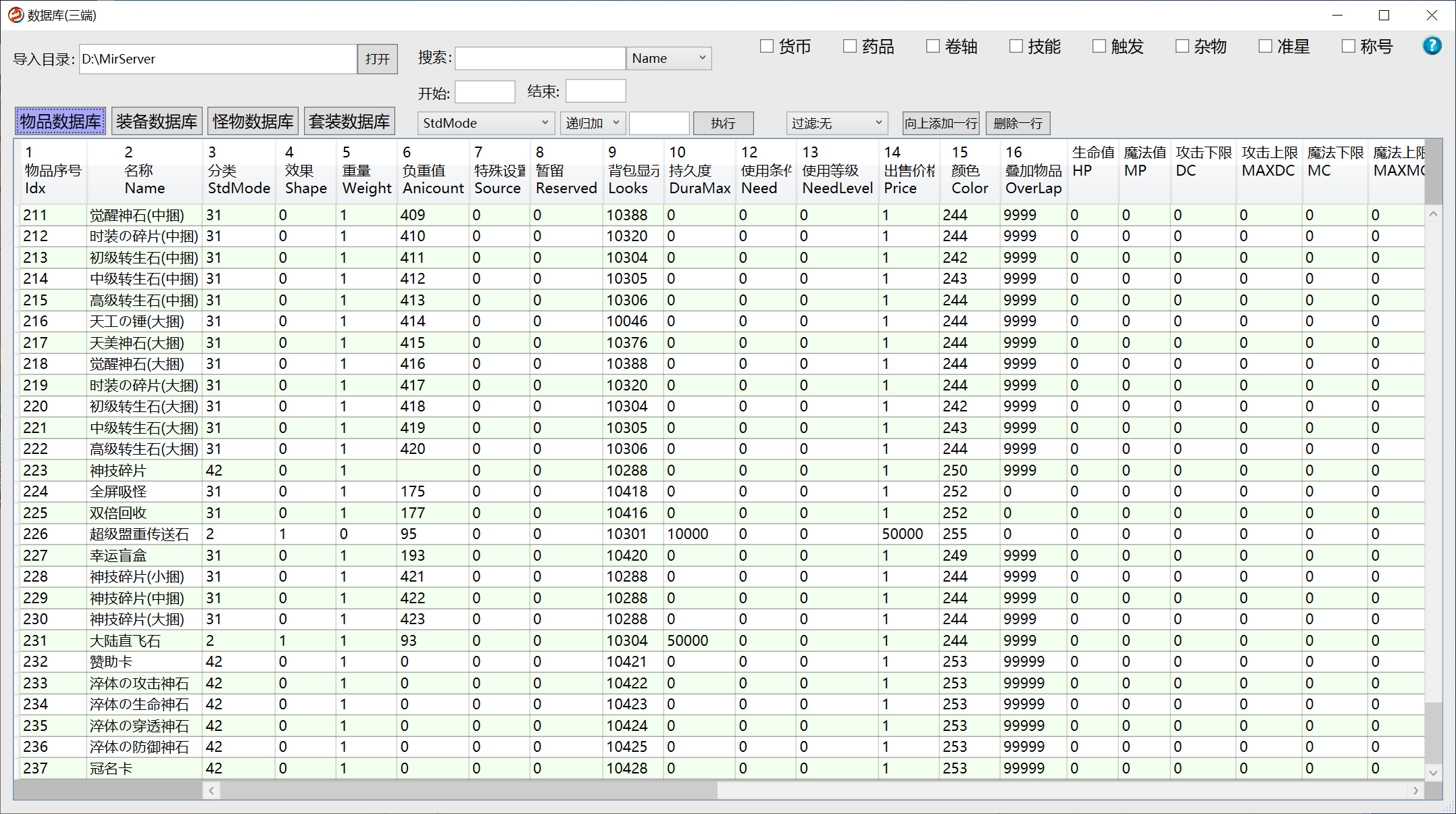Select the 大陆直飞石 name cell
Screen dimensions: 1456x814
[145, 640]
